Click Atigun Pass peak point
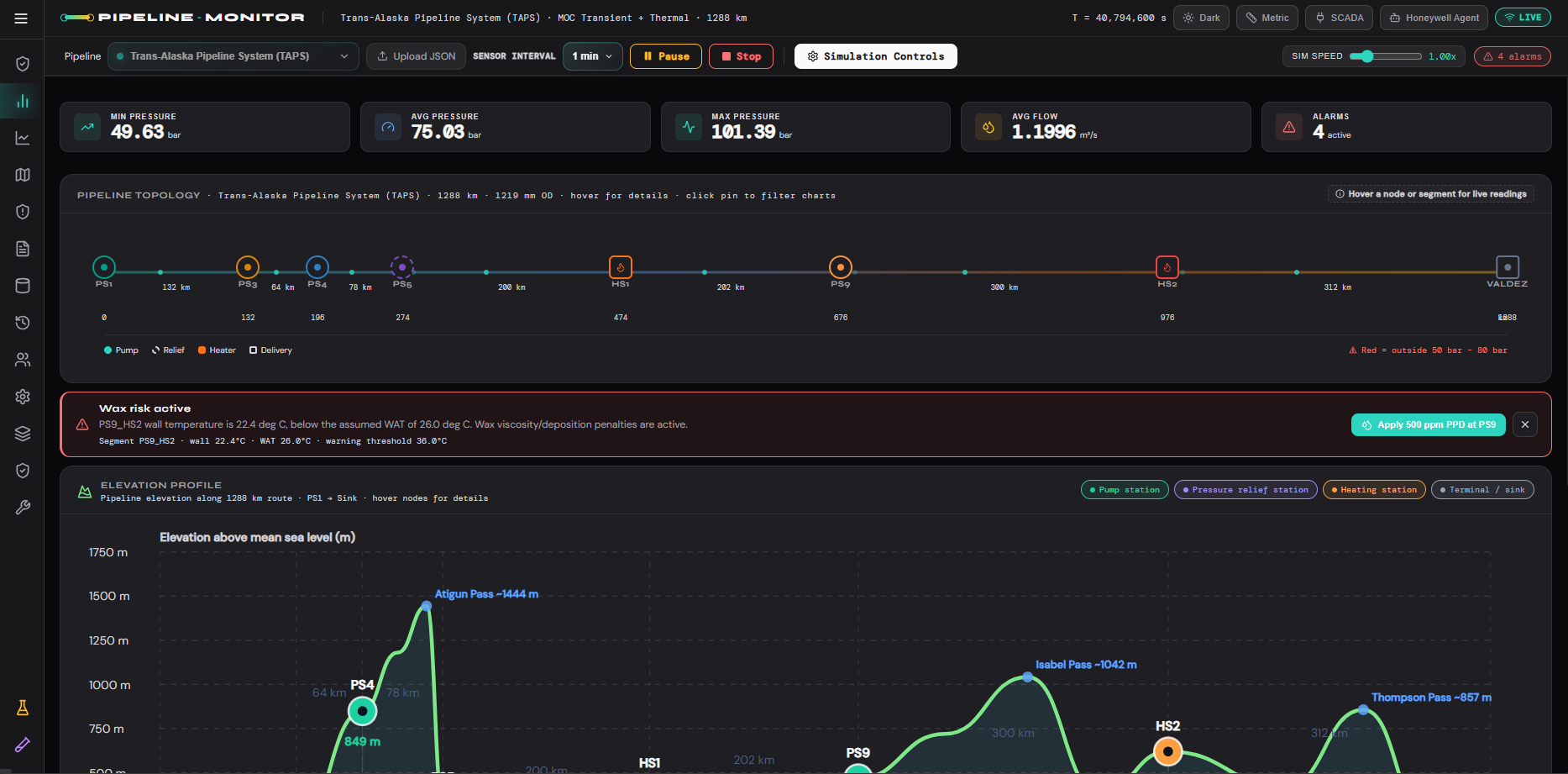Screen dimensions: 1568x774 [x=427, y=606]
